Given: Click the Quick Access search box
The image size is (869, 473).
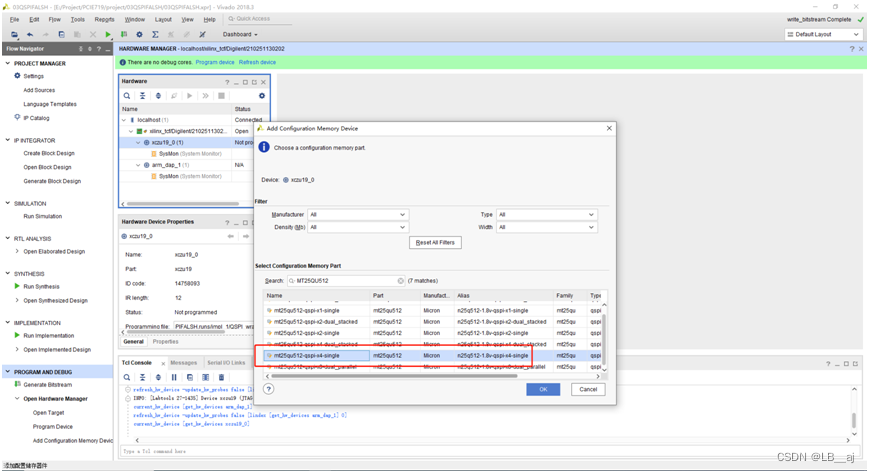Looking at the screenshot, I should pyautogui.click(x=259, y=19).
